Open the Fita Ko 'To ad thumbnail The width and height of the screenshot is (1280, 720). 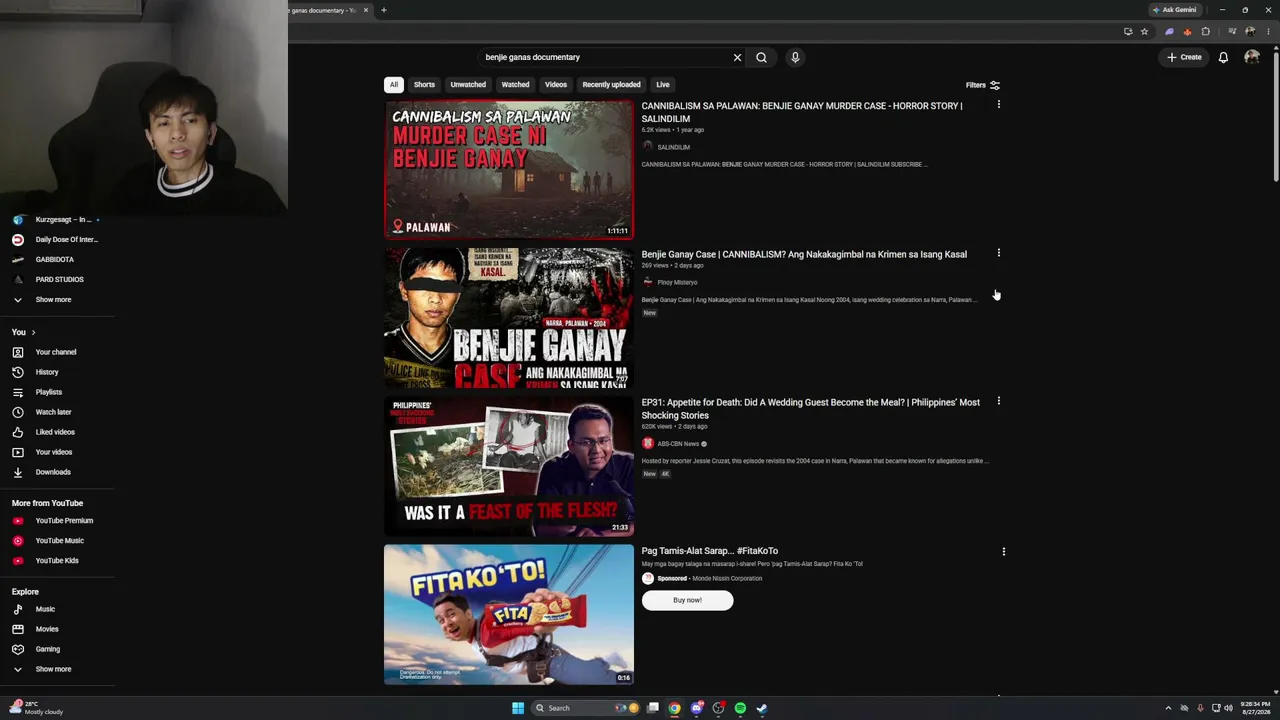tap(509, 614)
